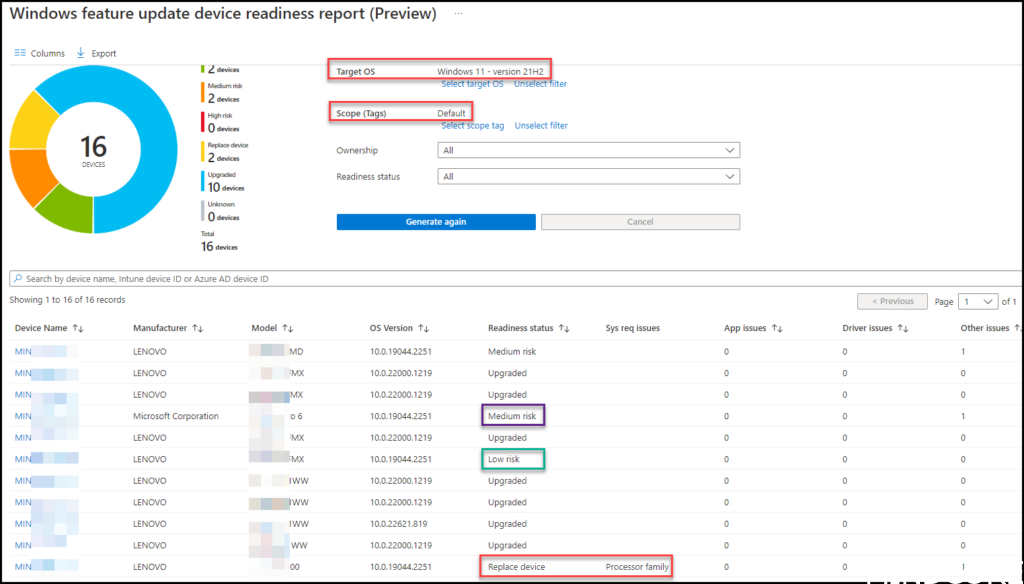Screen dimensions: 1024x584
Task: Open the Columns selector icon
Action: point(21,52)
